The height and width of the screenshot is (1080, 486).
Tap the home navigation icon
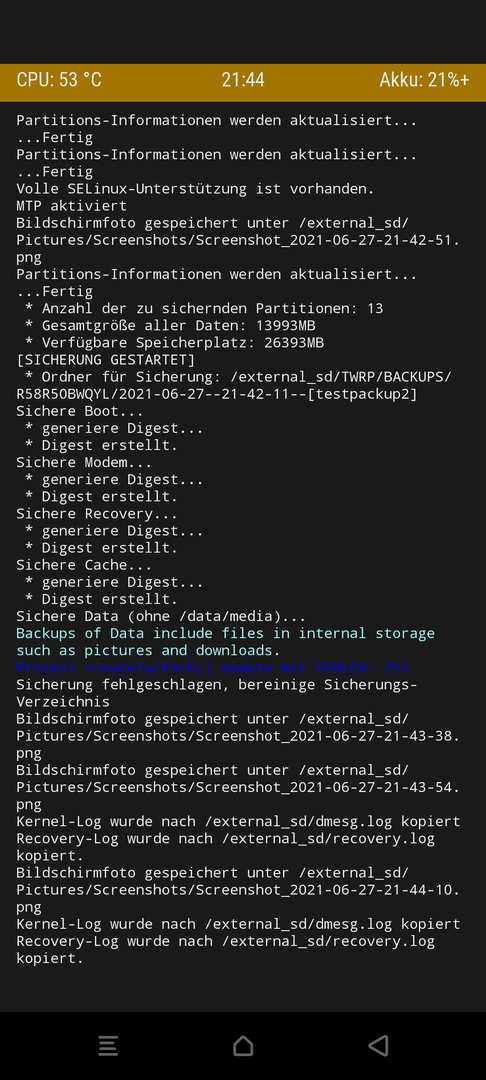243,1046
